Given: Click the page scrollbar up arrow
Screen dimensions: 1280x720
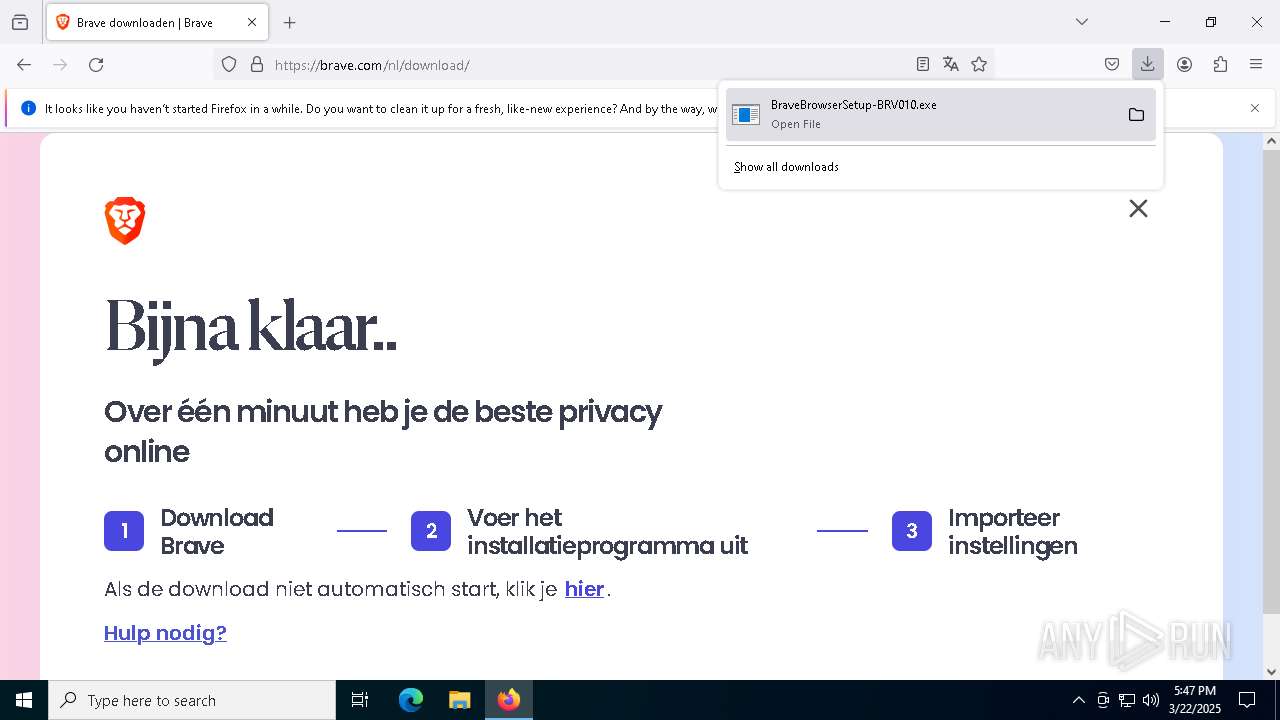Looking at the screenshot, I should (x=1271, y=141).
